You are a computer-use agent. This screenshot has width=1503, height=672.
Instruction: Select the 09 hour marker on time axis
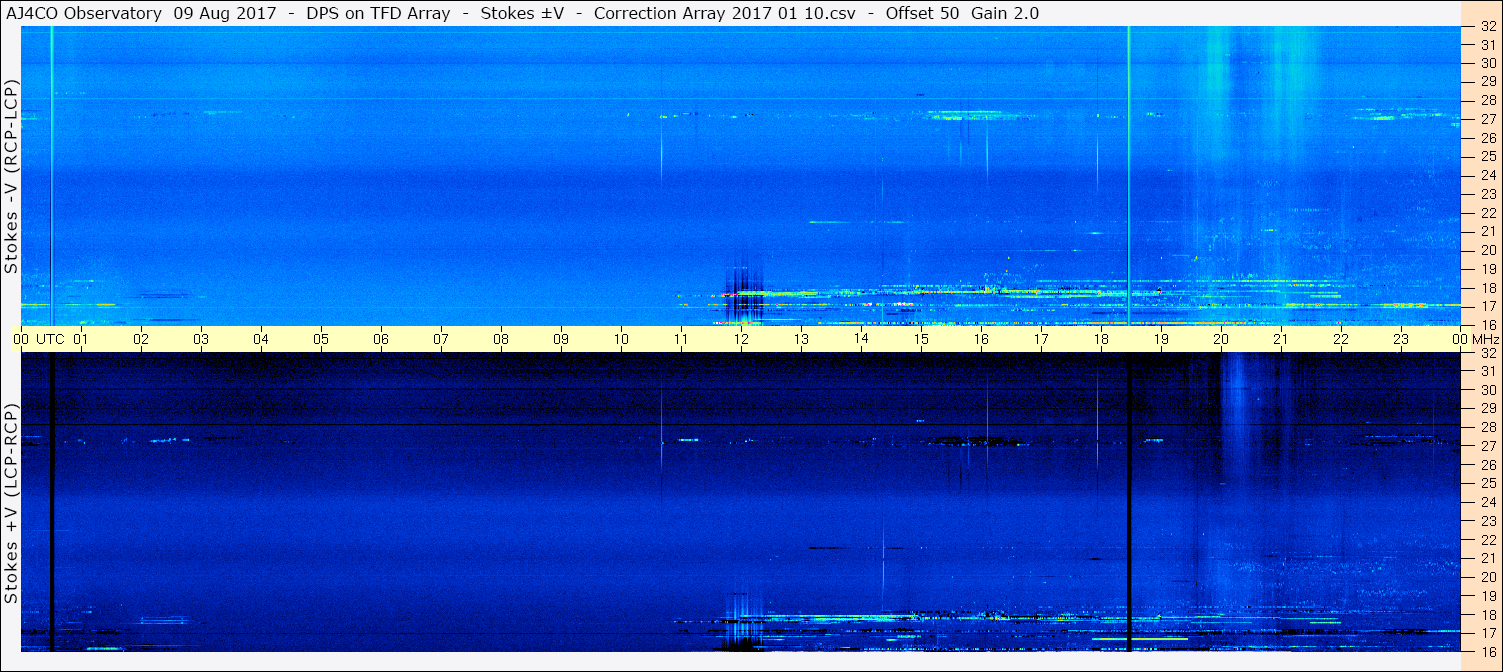click(561, 339)
